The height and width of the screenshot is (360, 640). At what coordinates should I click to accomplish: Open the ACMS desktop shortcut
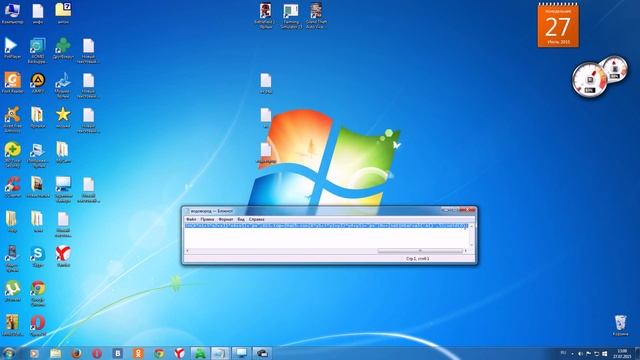[x=38, y=51]
